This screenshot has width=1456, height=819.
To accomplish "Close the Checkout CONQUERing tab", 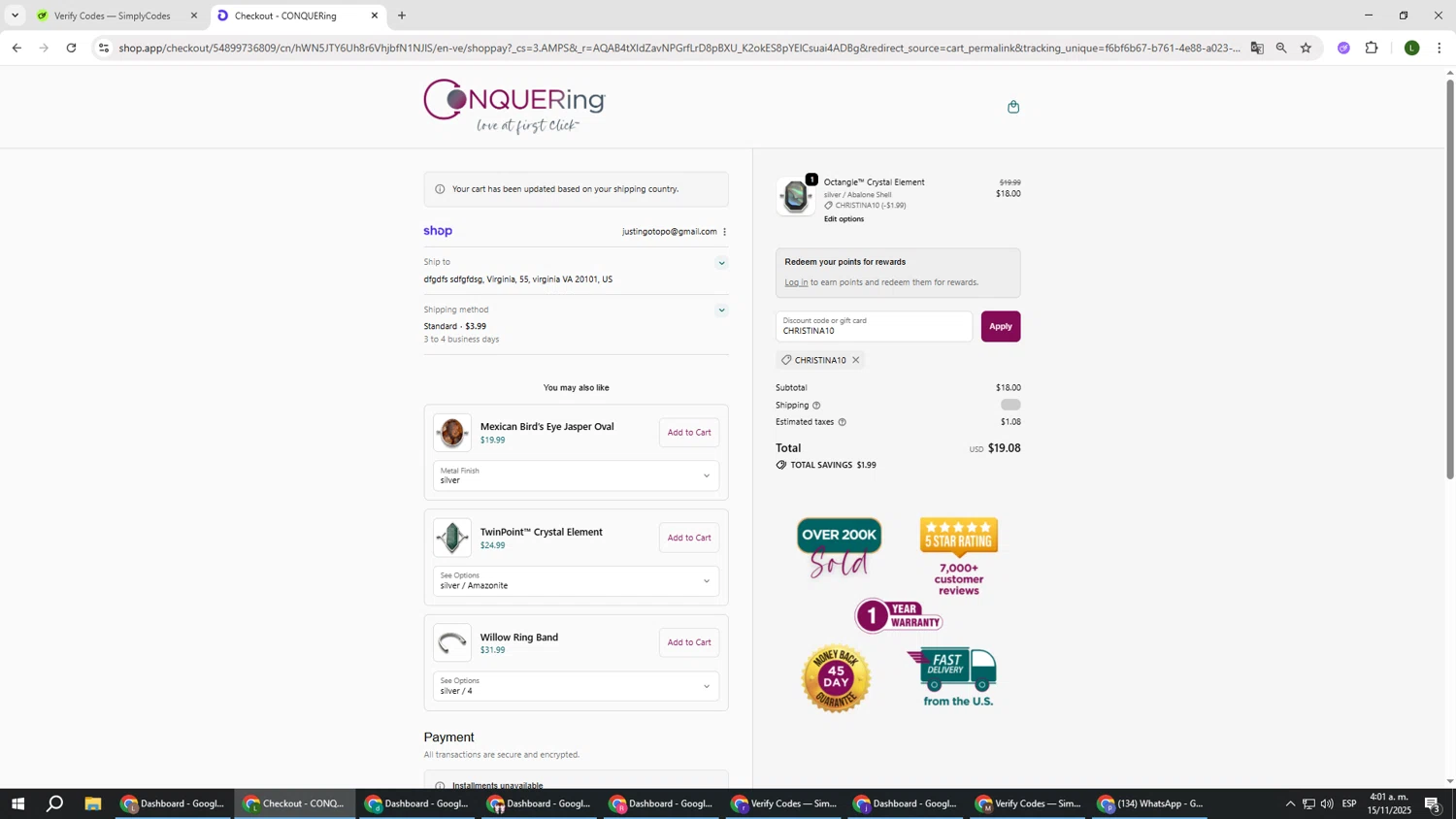I will [375, 16].
